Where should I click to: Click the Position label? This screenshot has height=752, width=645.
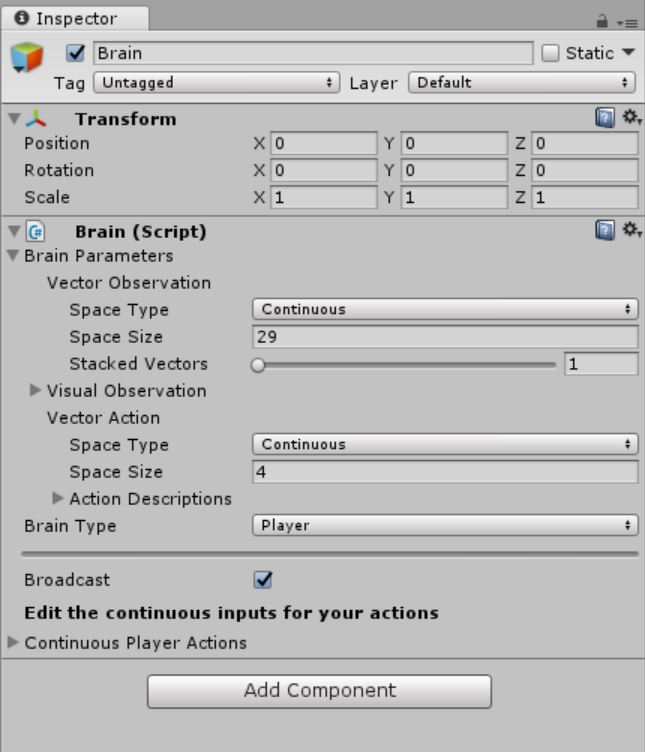57,143
